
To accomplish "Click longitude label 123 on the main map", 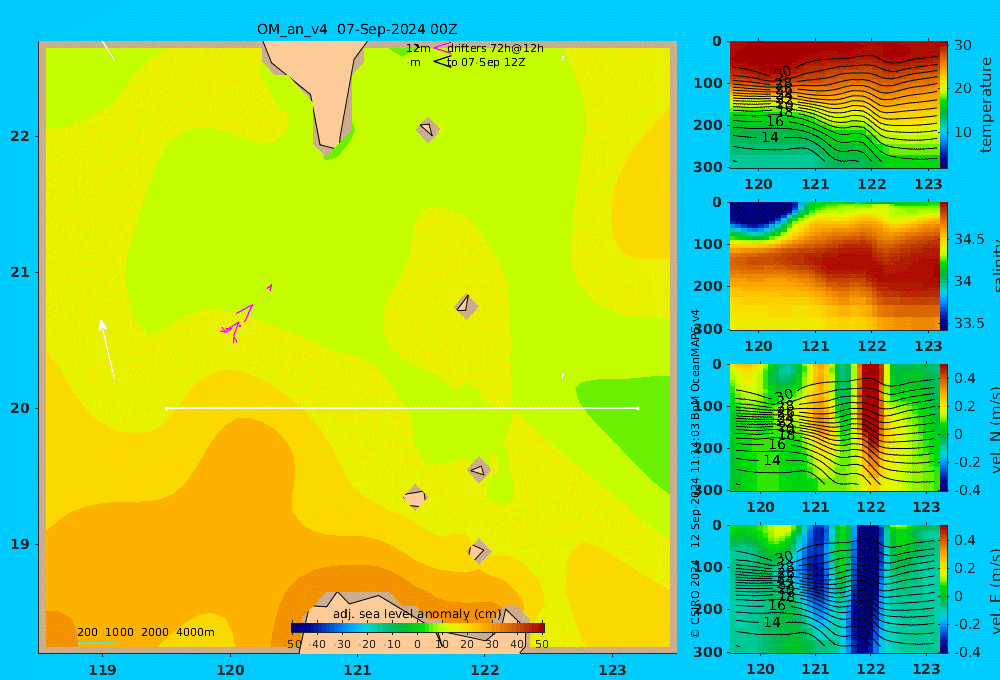I will point(613,670).
